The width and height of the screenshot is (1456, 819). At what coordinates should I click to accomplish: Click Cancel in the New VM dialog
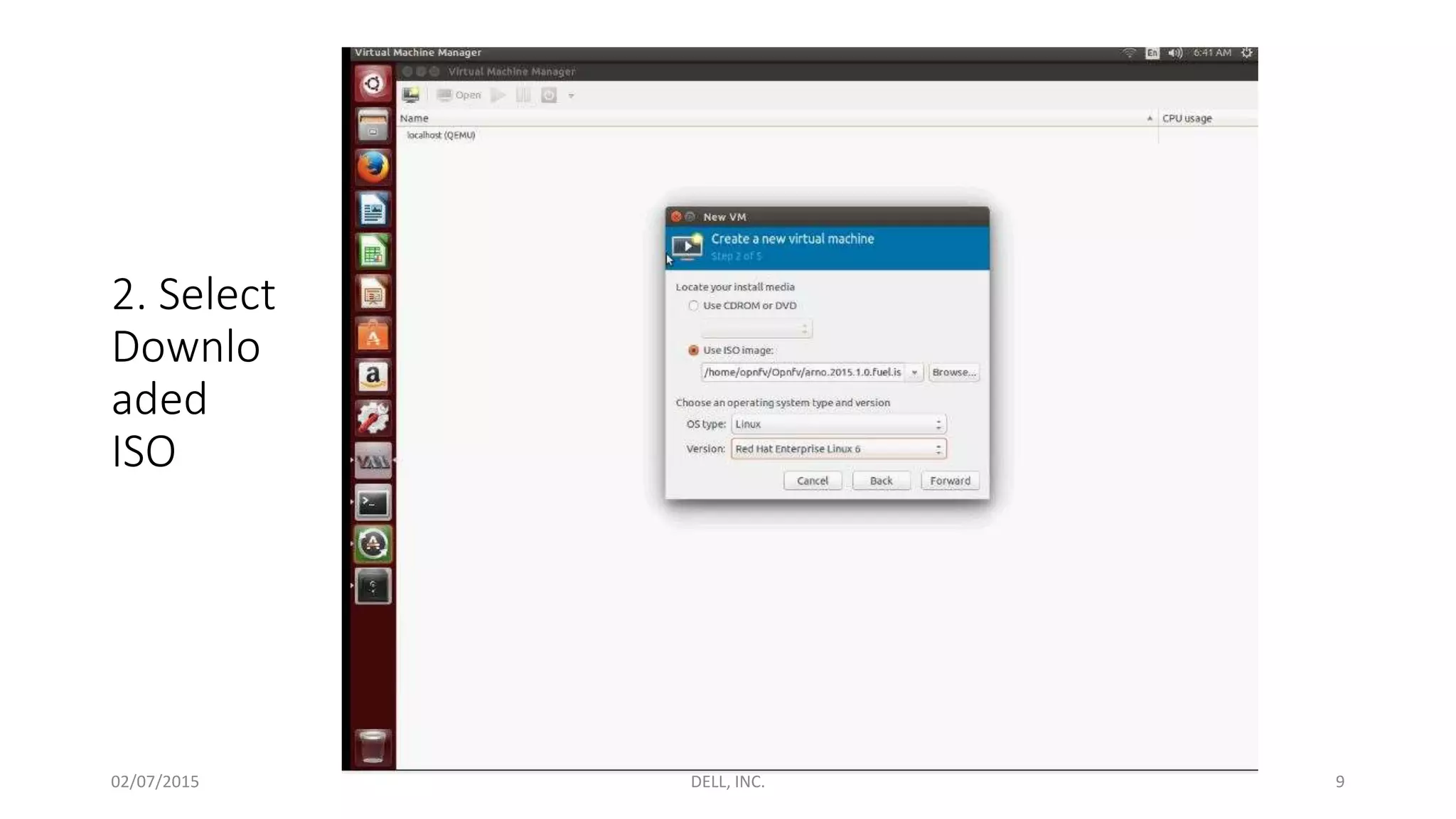tap(813, 481)
